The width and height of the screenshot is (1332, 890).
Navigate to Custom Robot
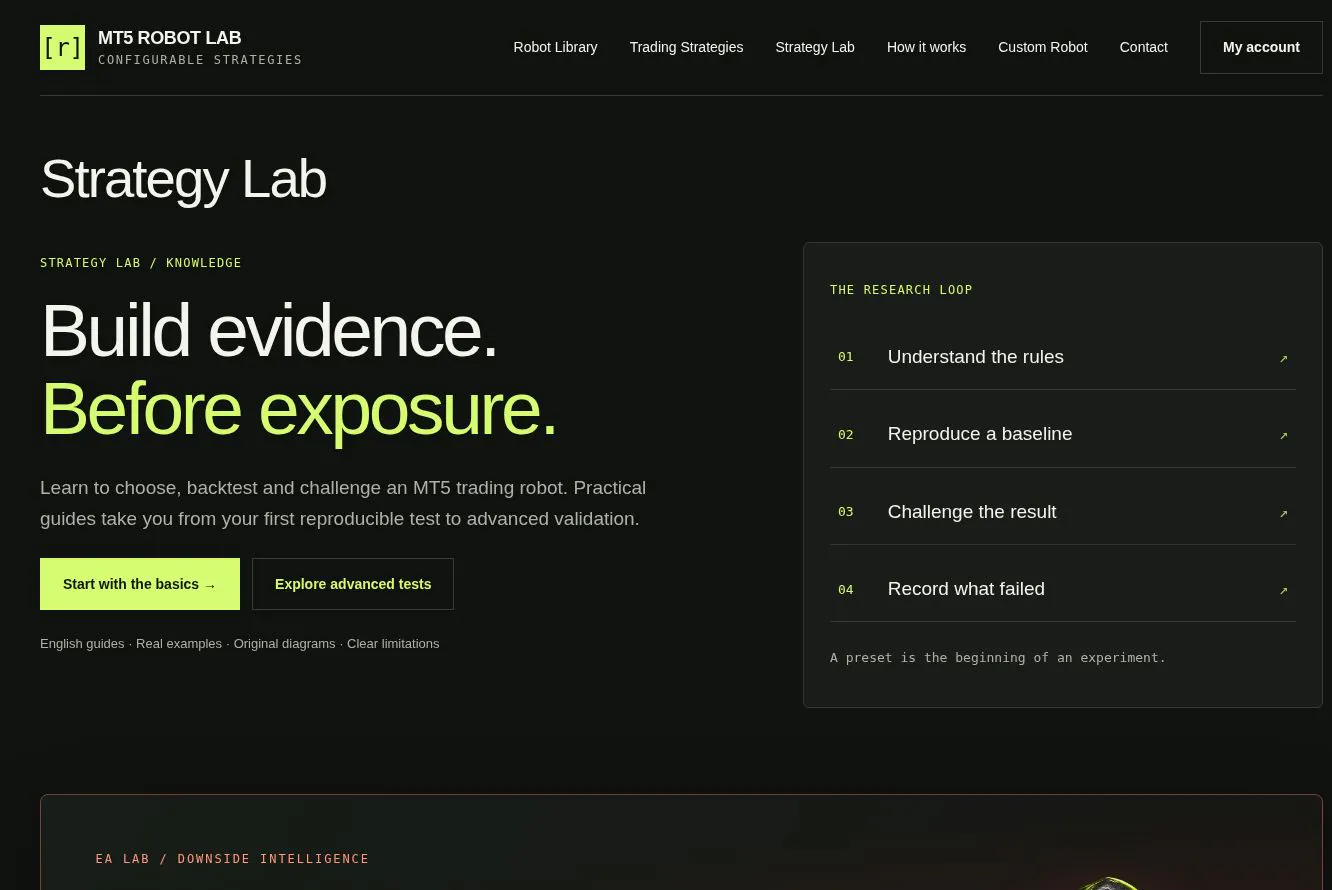1042,47
